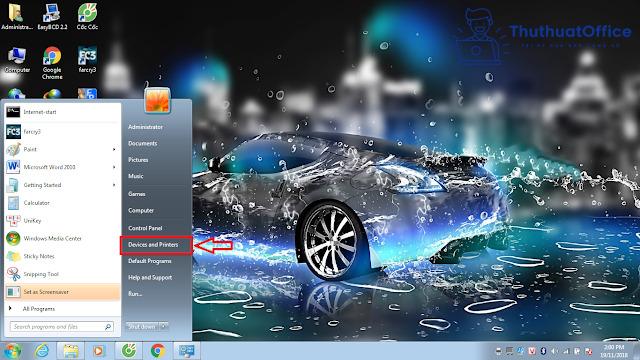Open Documents from Start menu right pane
This screenshot has height=360, width=640.
(142, 143)
